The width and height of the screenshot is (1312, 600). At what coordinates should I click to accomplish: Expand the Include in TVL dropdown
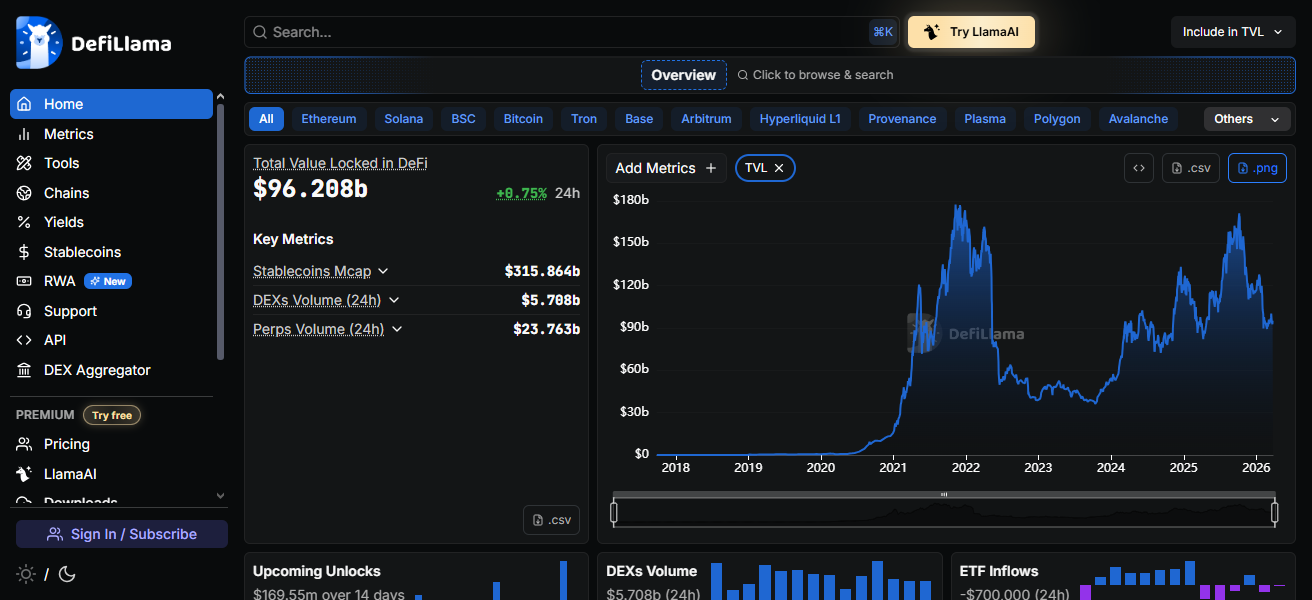tap(1232, 32)
